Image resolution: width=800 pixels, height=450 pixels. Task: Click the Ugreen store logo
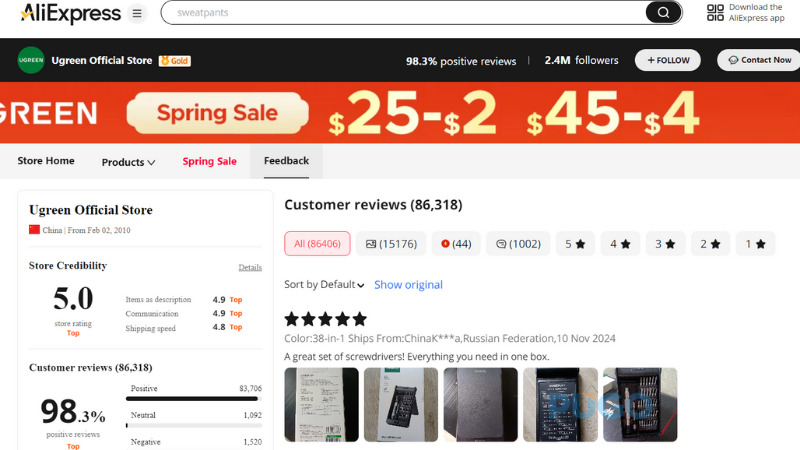(x=31, y=60)
